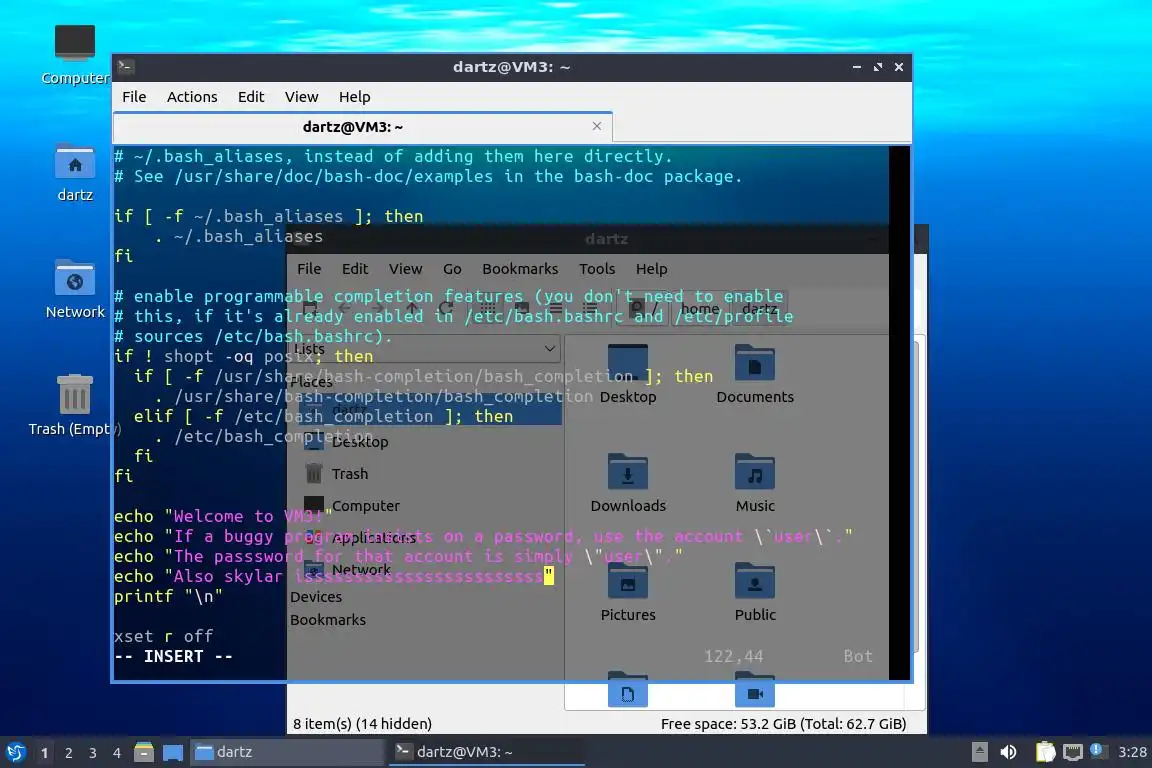Click the 'printf "\n"' line
The image size is (1152, 768).
point(168,596)
